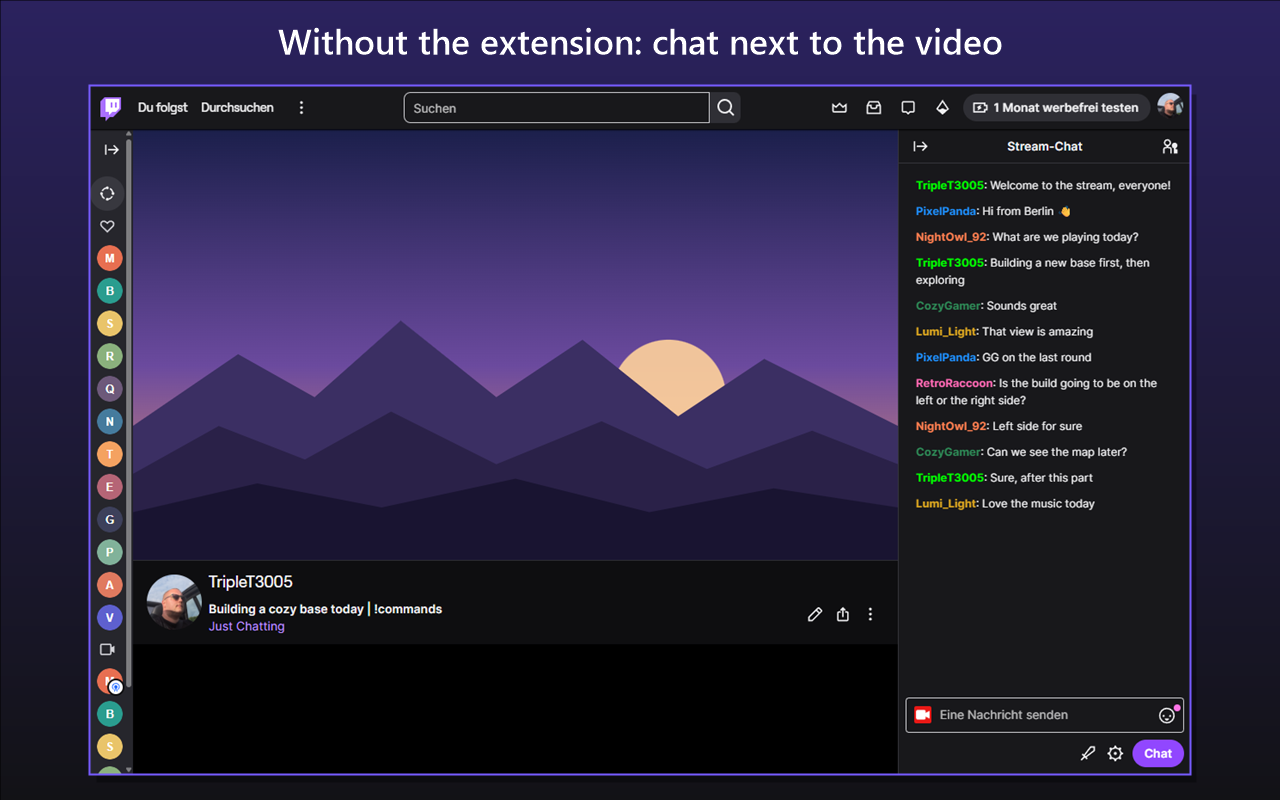
Task: Share the stream via share icon
Action: point(843,614)
